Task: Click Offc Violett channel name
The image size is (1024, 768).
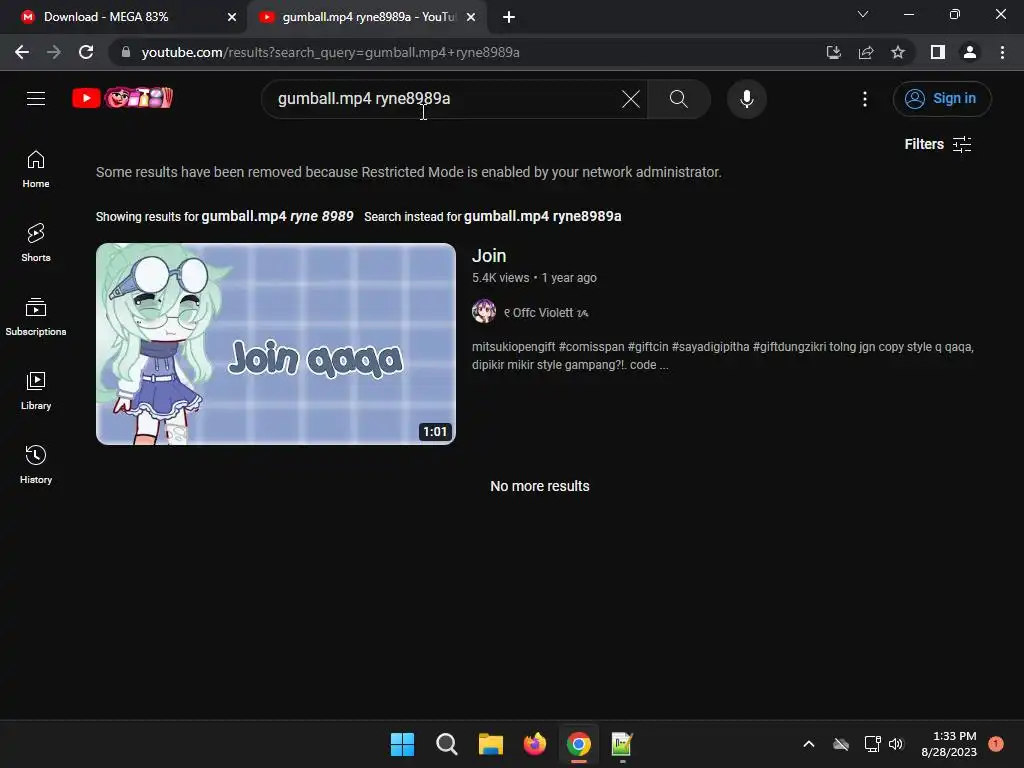Action: tap(546, 313)
